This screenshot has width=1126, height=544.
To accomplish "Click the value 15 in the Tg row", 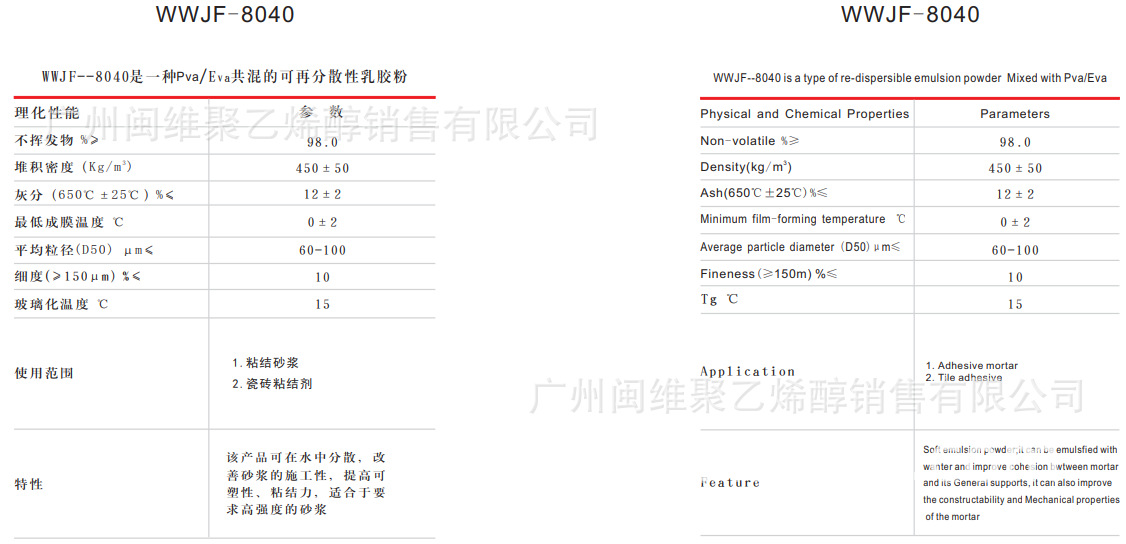I will coord(1015,304).
